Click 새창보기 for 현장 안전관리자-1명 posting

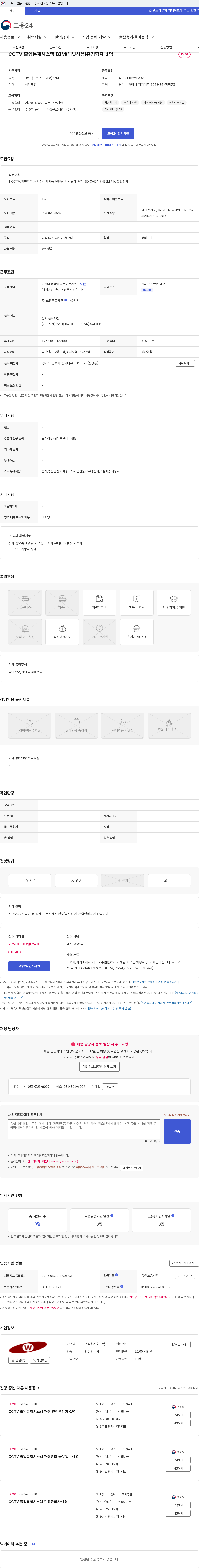point(178,1423)
